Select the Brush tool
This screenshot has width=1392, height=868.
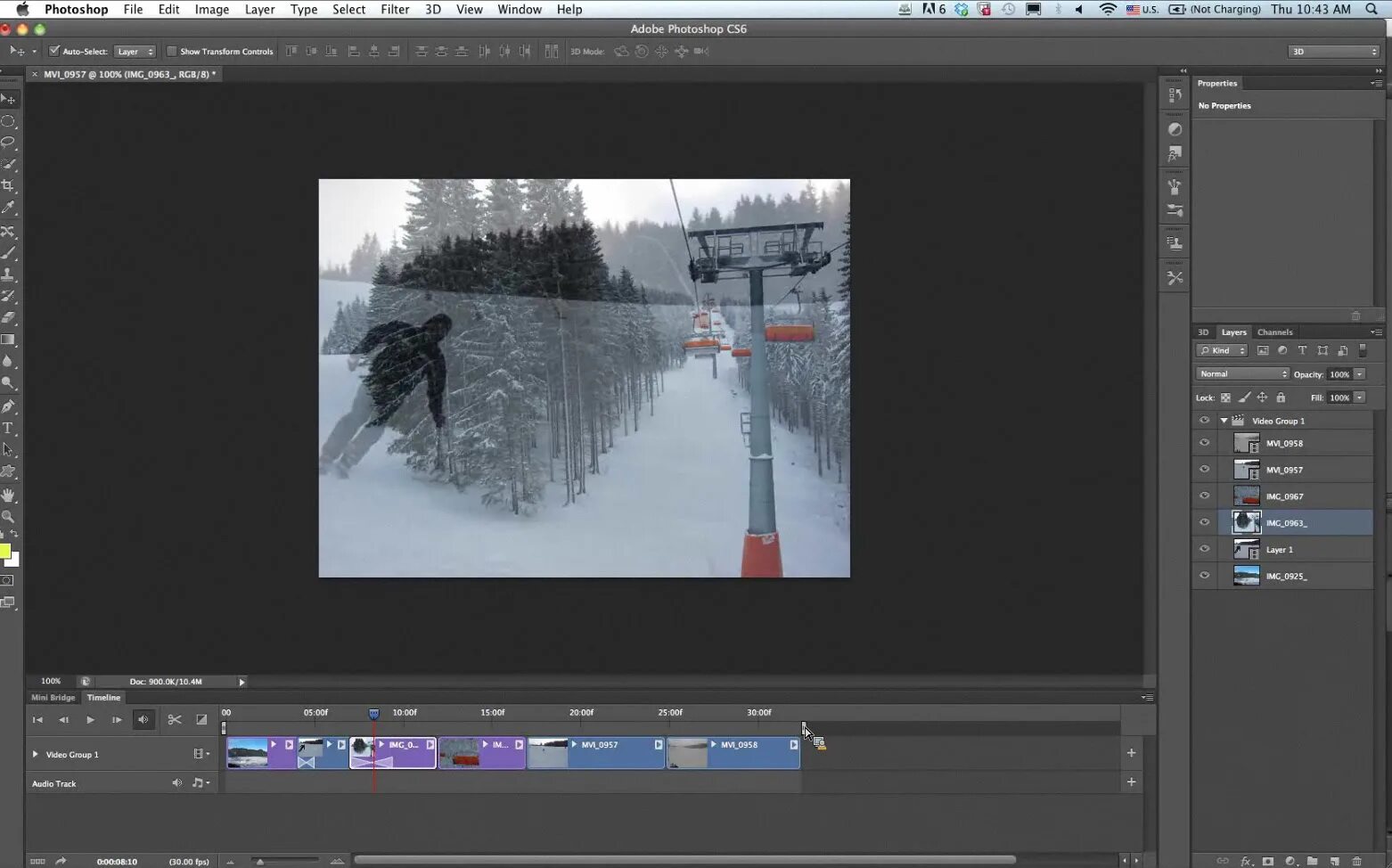coord(8,253)
